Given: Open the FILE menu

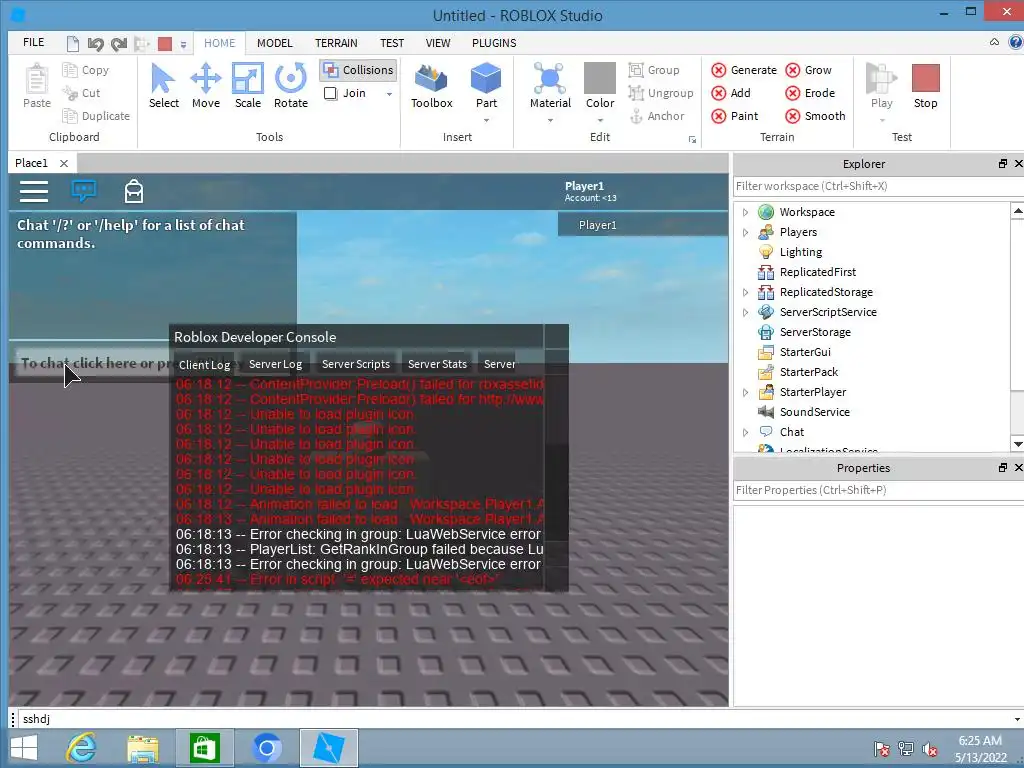Looking at the screenshot, I should pyautogui.click(x=33, y=42).
